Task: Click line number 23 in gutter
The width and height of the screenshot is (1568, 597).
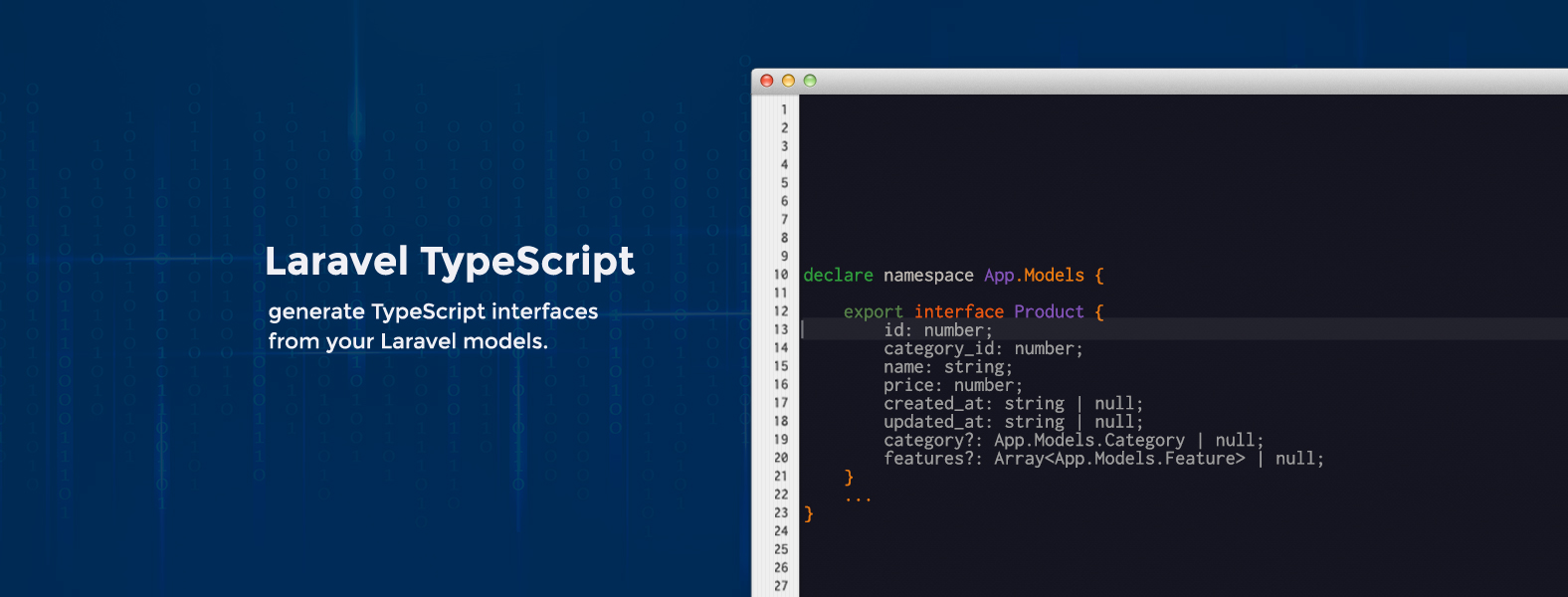Action: [781, 512]
